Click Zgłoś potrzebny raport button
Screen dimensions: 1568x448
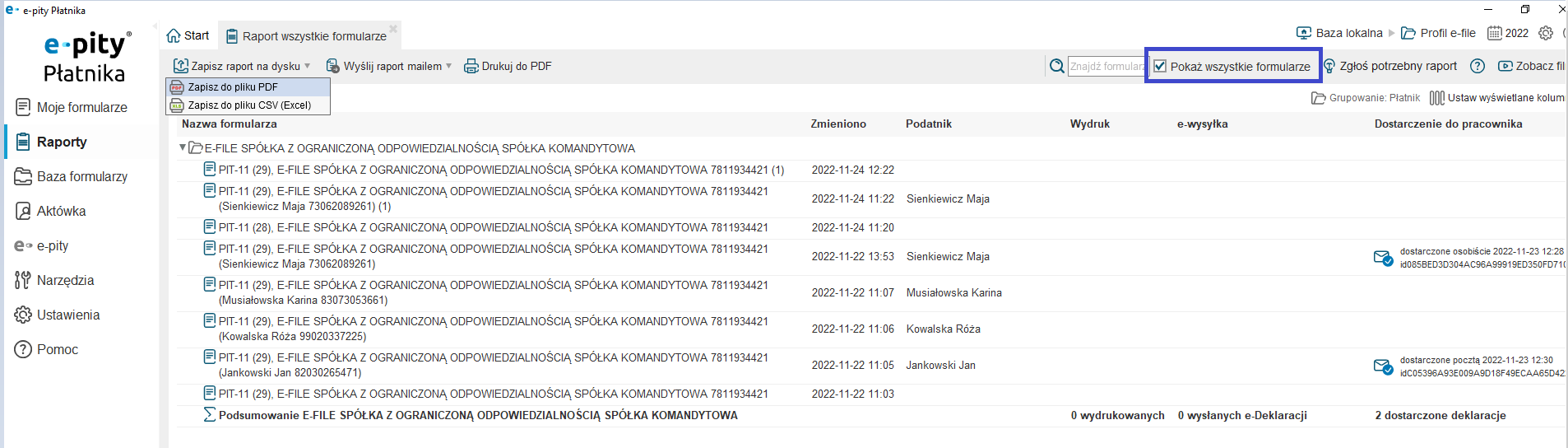click(x=1390, y=66)
